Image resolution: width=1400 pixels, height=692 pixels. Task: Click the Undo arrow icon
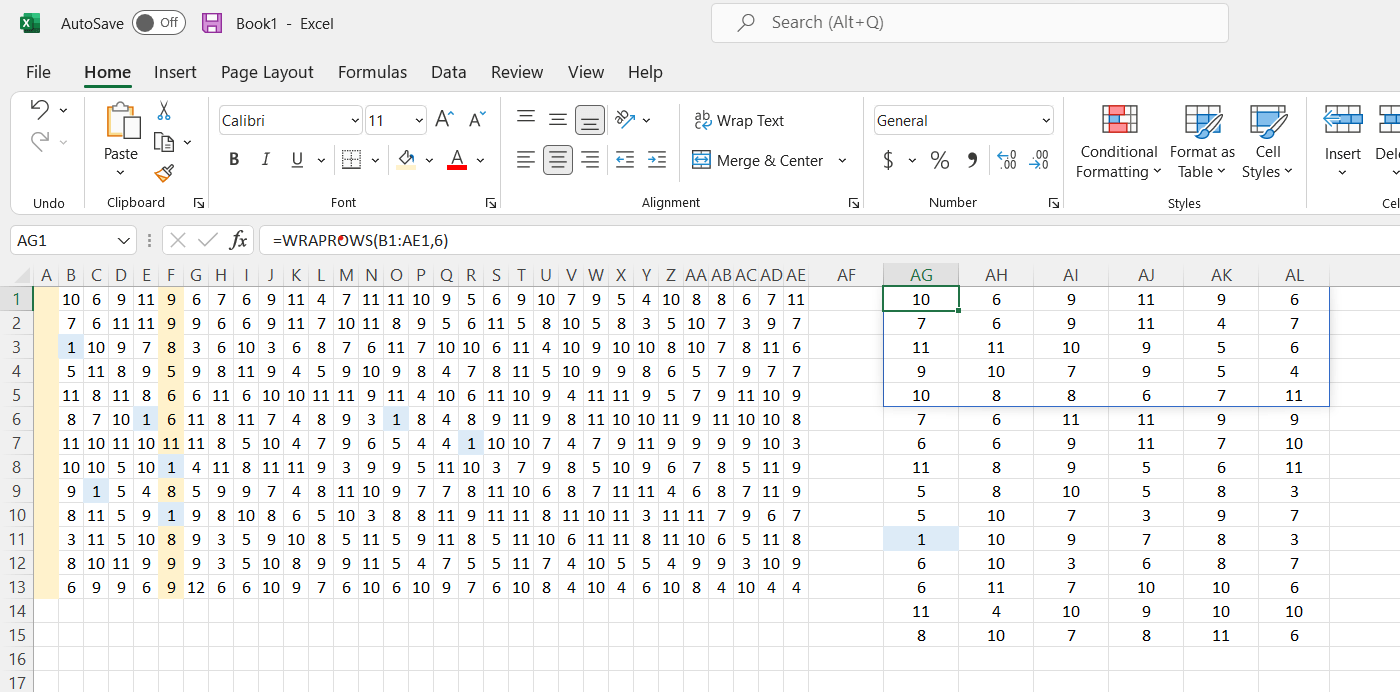[40, 109]
